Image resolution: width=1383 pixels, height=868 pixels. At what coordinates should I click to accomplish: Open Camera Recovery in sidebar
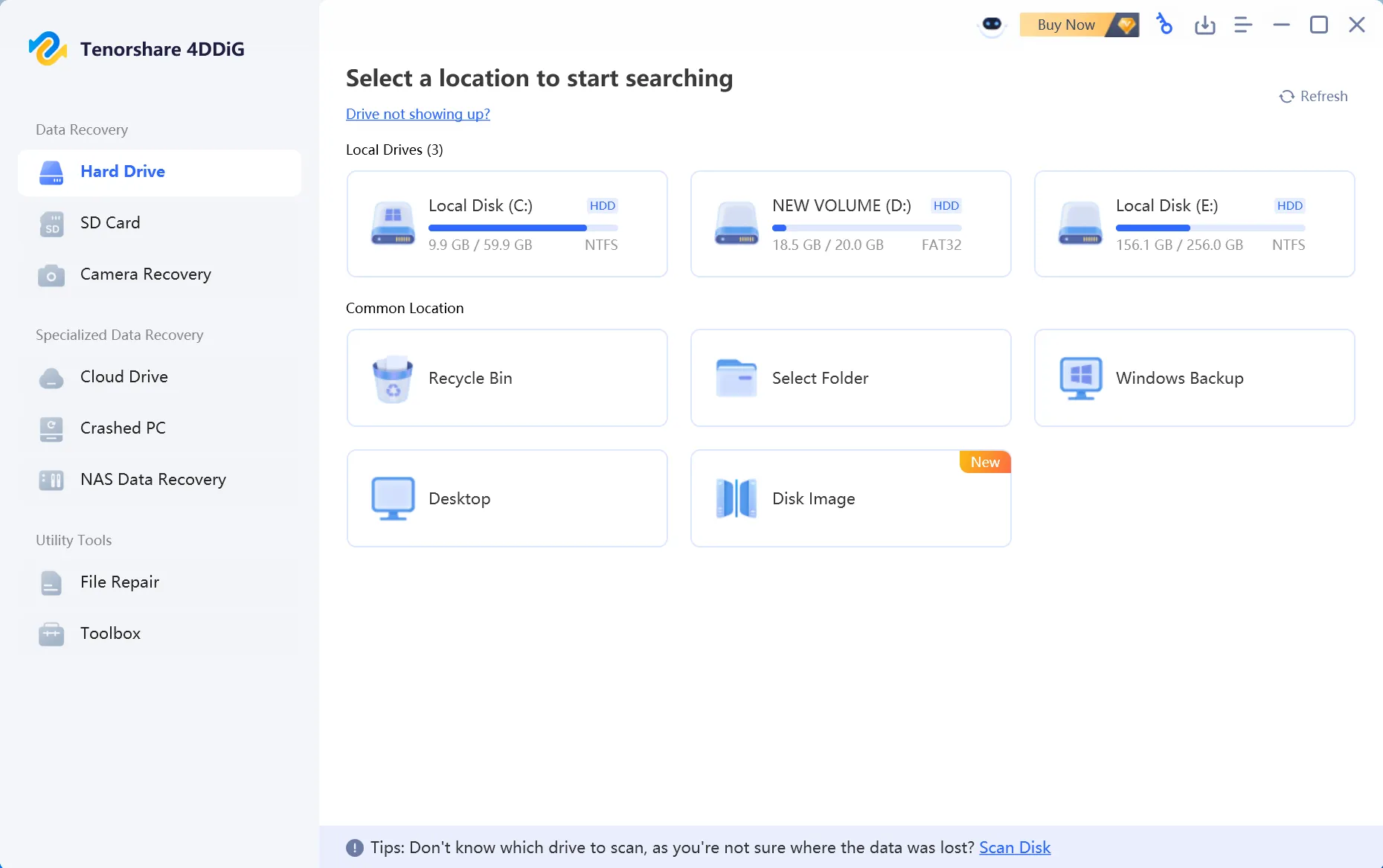[x=159, y=274]
